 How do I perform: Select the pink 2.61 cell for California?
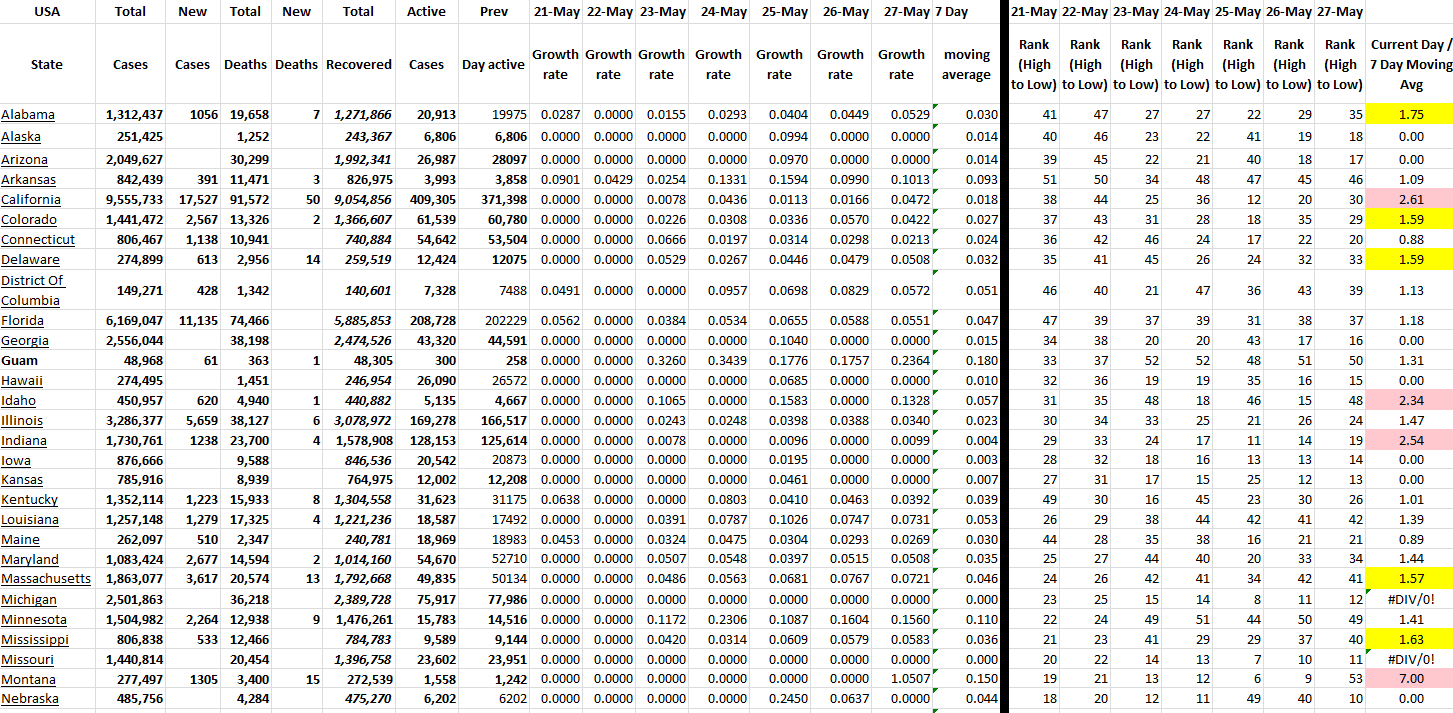coord(1410,200)
